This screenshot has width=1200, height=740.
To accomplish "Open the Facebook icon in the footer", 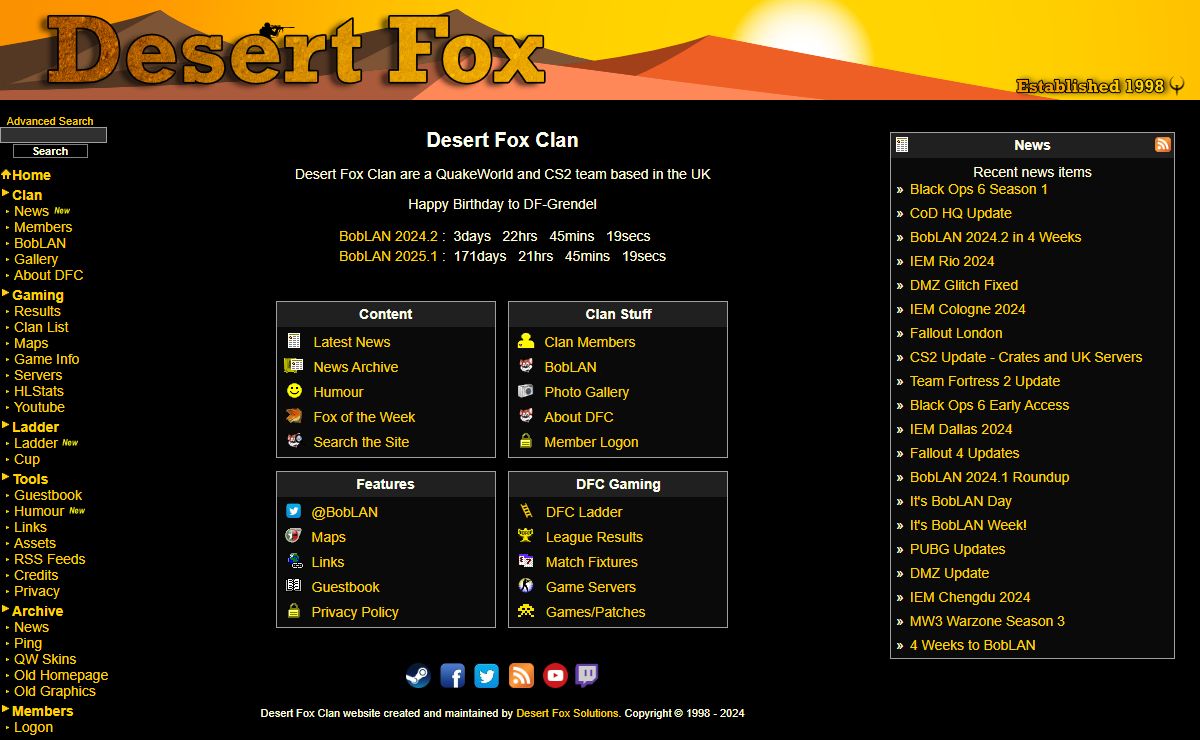I will pyautogui.click(x=453, y=676).
